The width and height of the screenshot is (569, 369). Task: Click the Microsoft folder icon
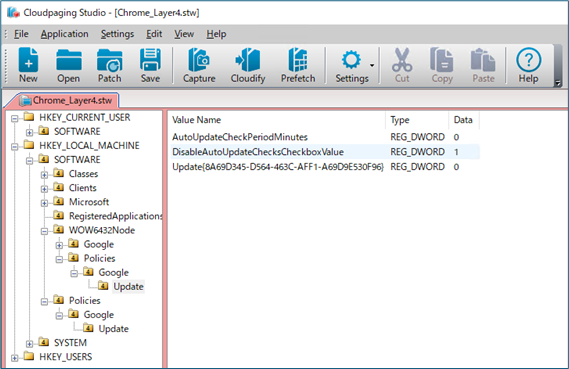pyautogui.click(x=58, y=201)
